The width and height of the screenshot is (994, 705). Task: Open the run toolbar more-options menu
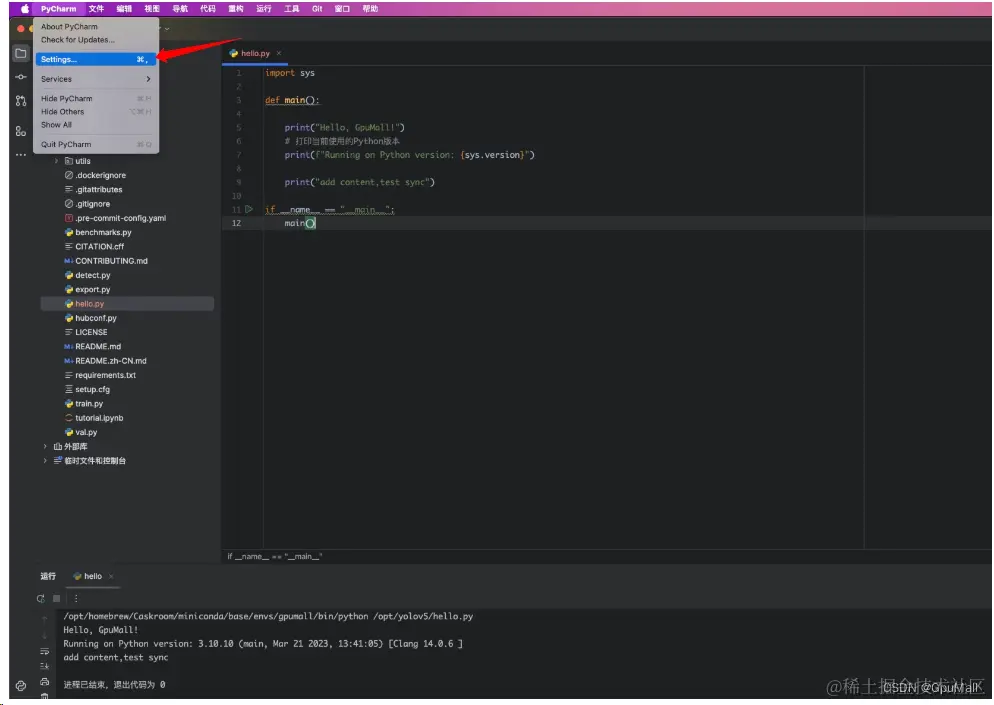click(76, 598)
